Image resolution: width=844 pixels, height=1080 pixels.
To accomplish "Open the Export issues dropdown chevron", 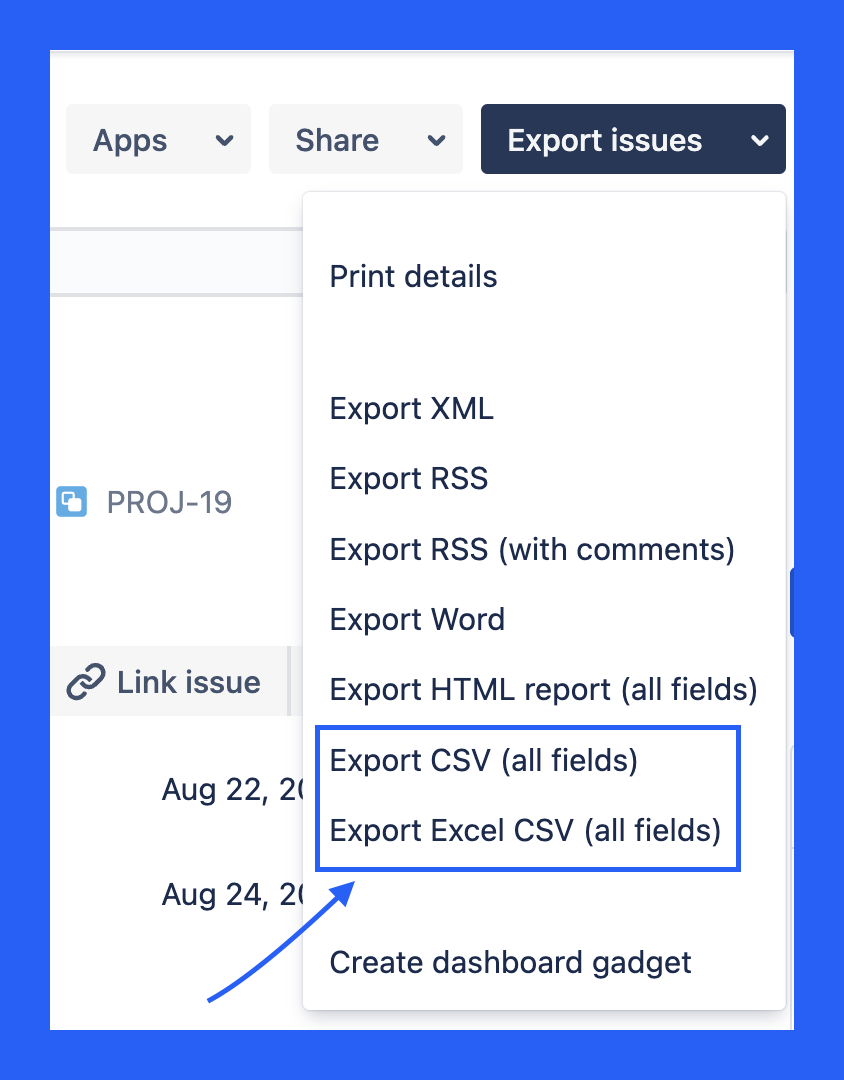I will point(759,139).
